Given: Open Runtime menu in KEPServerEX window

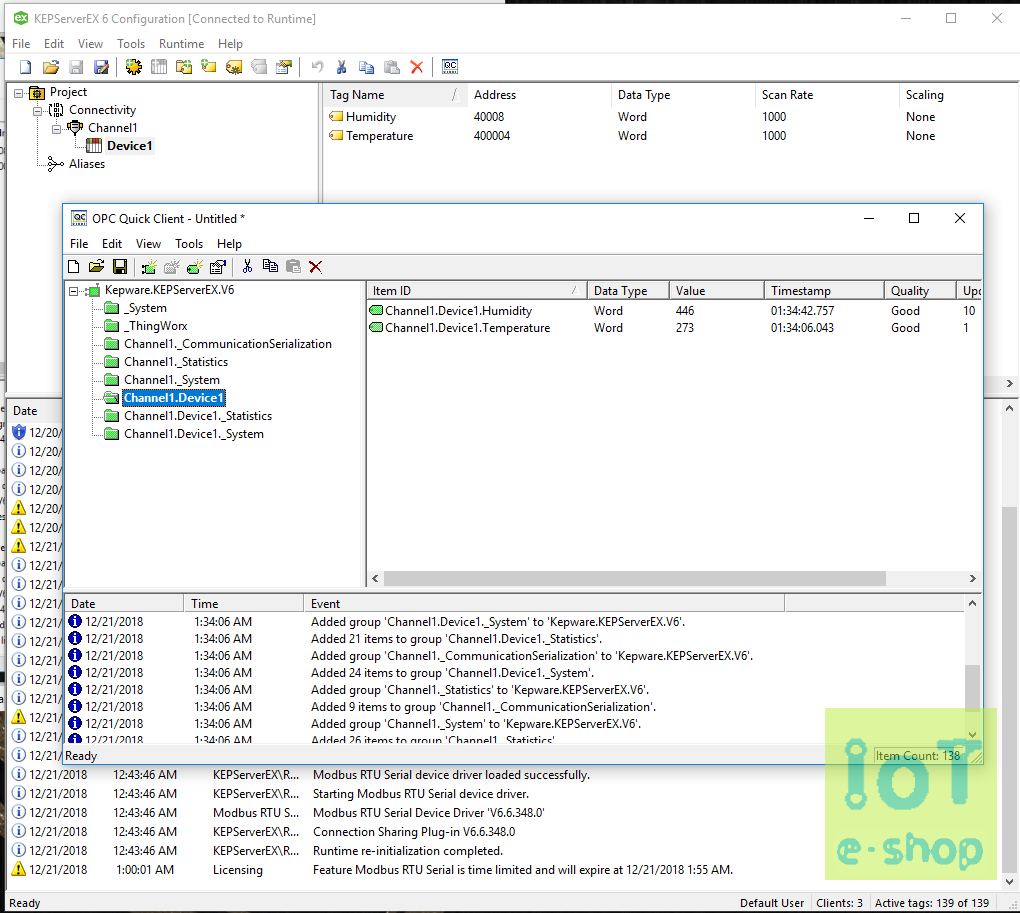Looking at the screenshot, I should (181, 44).
